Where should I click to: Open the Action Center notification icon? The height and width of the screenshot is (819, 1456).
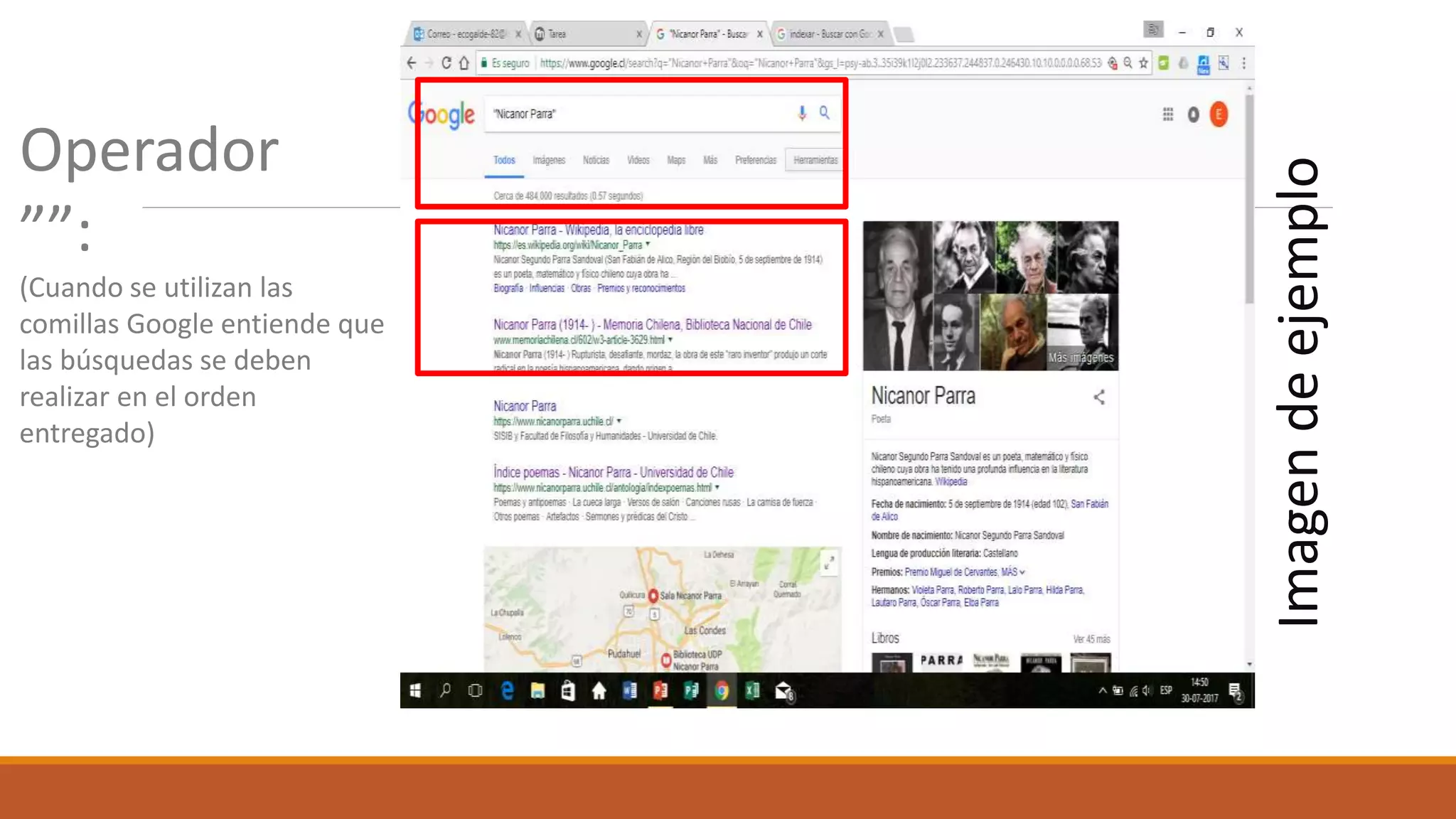[1236, 691]
